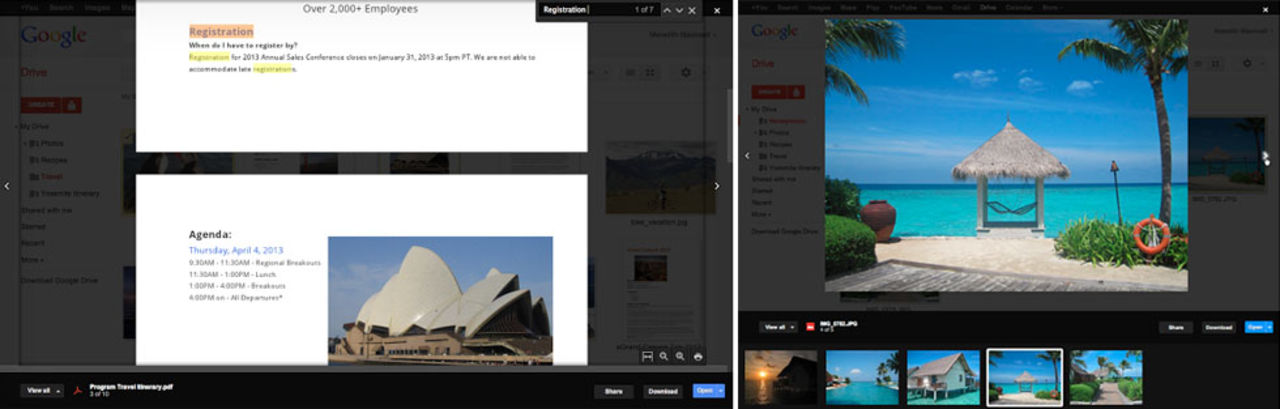Click the Download button in the photo preview
The width and height of the screenshot is (1280, 409).
click(1218, 327)
